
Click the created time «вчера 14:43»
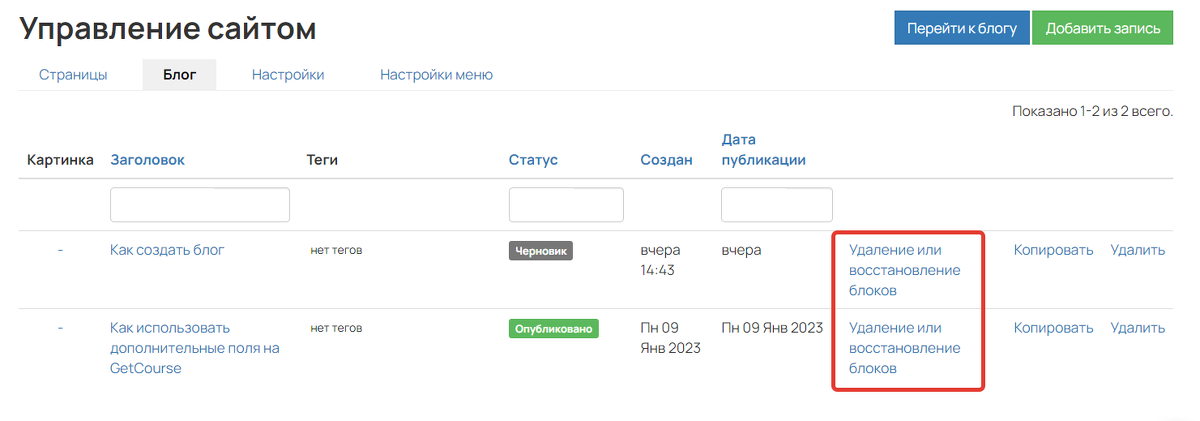point(661,260)
